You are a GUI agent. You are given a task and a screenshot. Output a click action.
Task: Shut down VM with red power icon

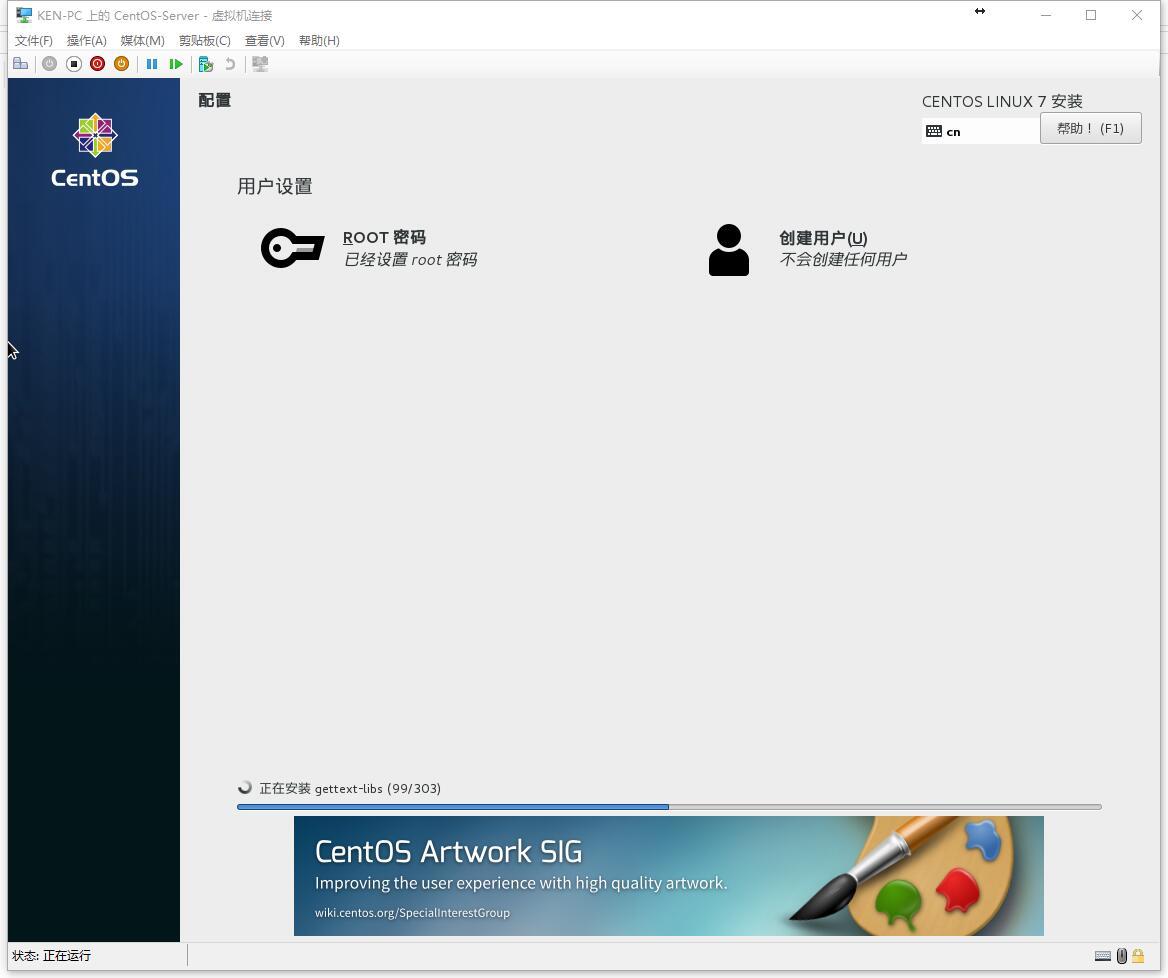(x=98, y=64)
